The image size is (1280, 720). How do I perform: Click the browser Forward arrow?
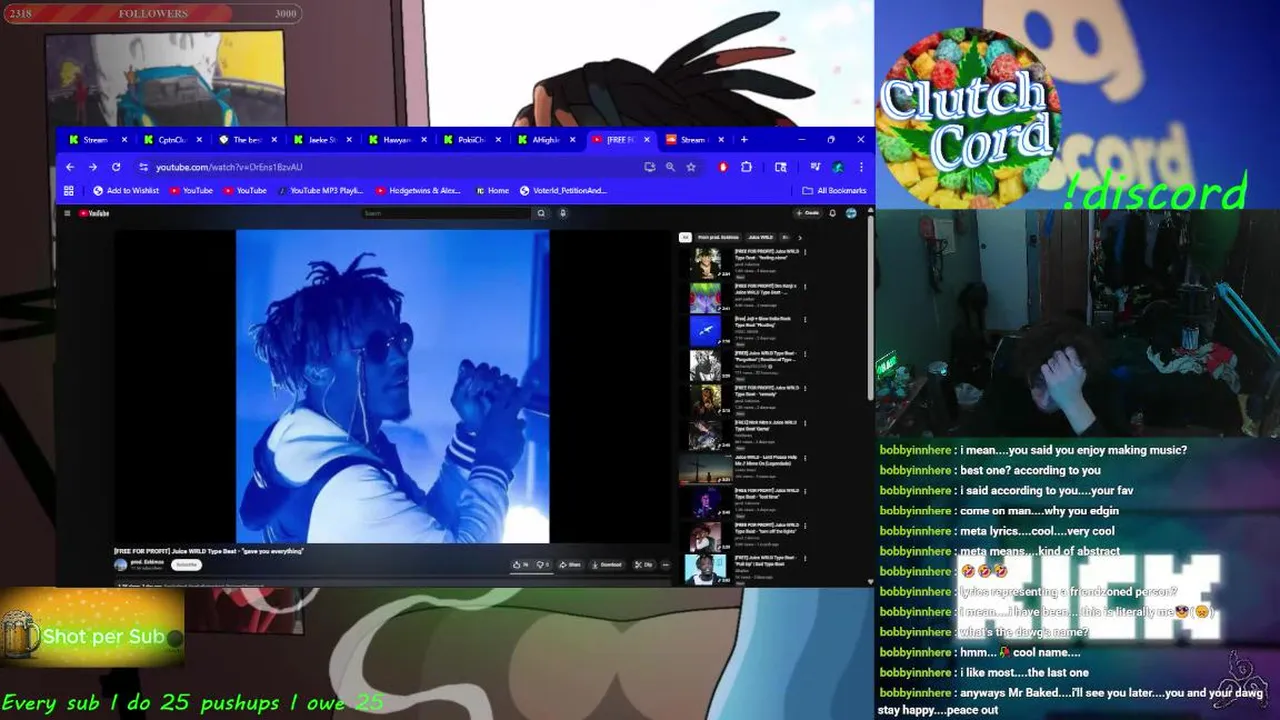point(93,167)
